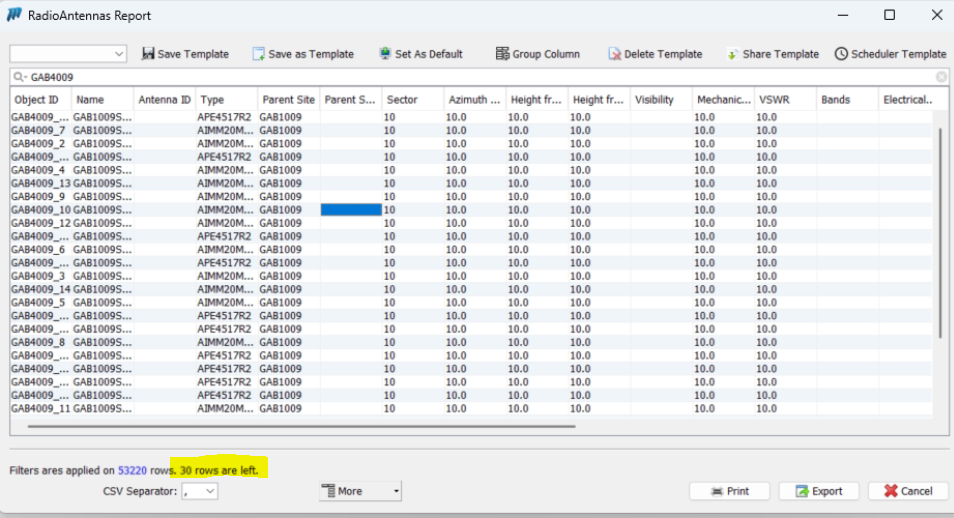Click the Parent Site column header
This screenshot has width=954, height=518.
(x=288, y=100)
